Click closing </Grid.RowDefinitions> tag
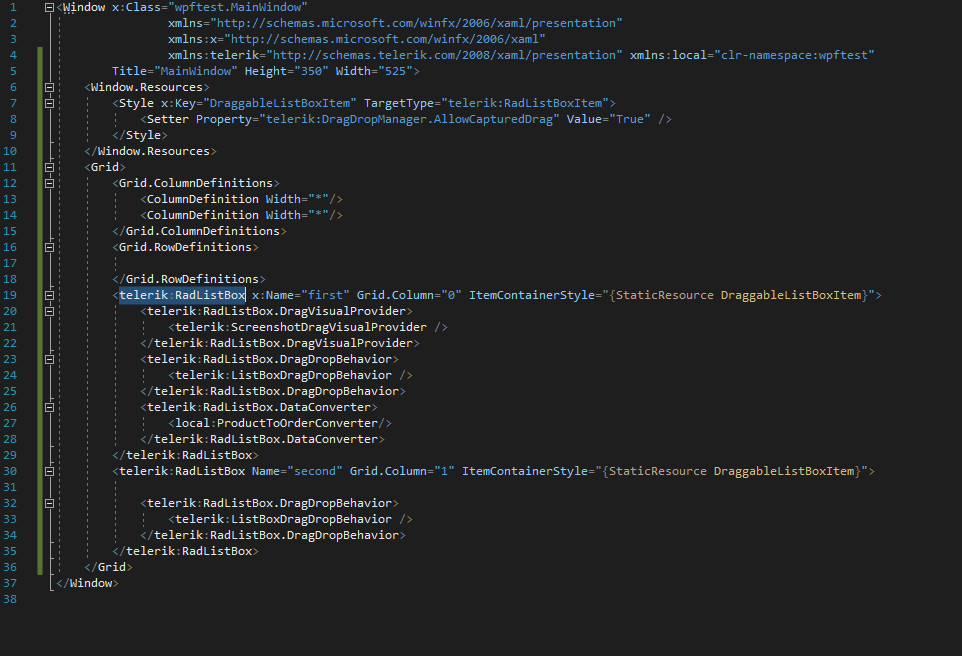The width and height of the screenshot is (962, 656). [189, 279]
